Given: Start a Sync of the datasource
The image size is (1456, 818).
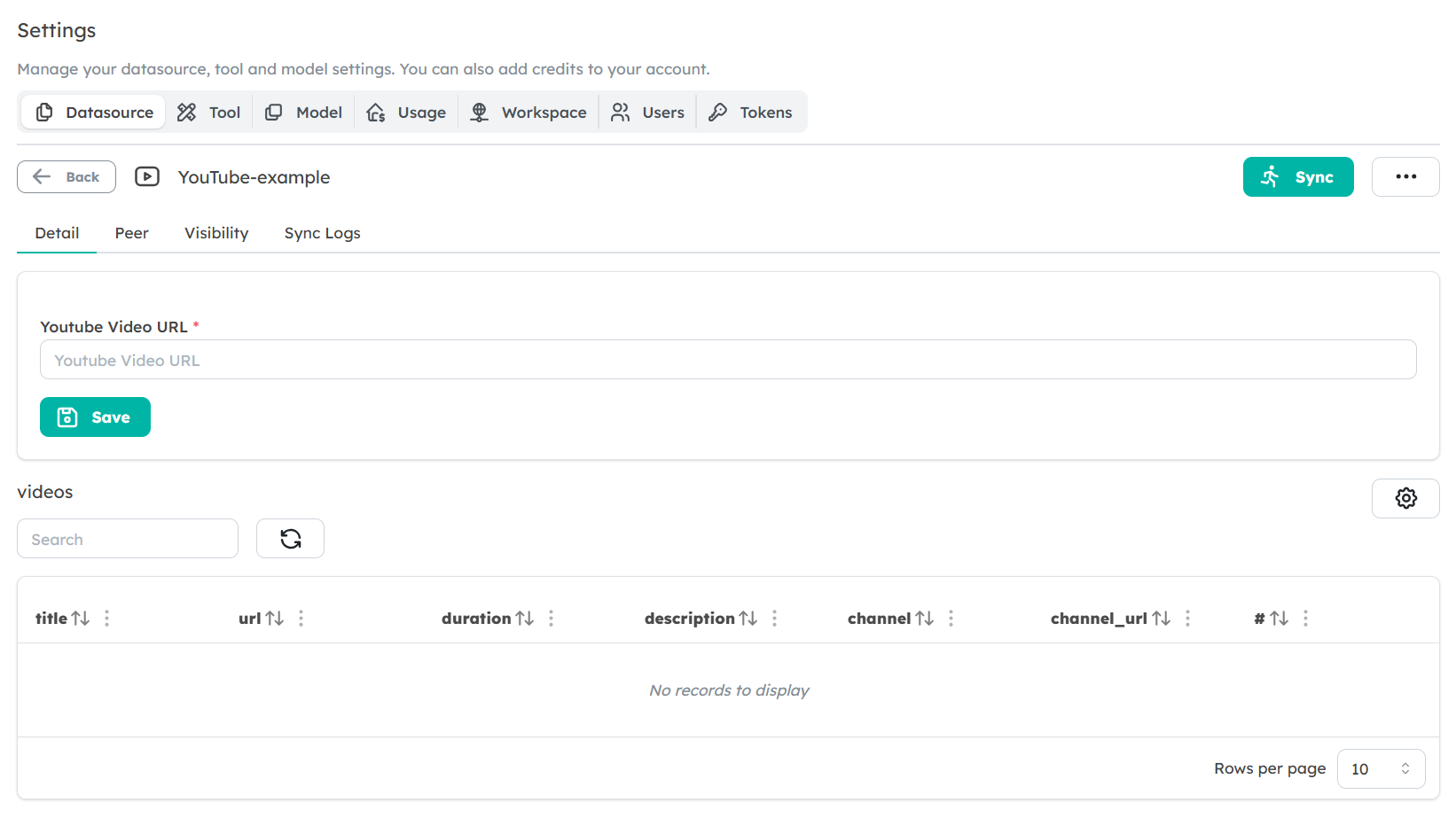Looking at the screenshot, I should (x=1298, y=176).
